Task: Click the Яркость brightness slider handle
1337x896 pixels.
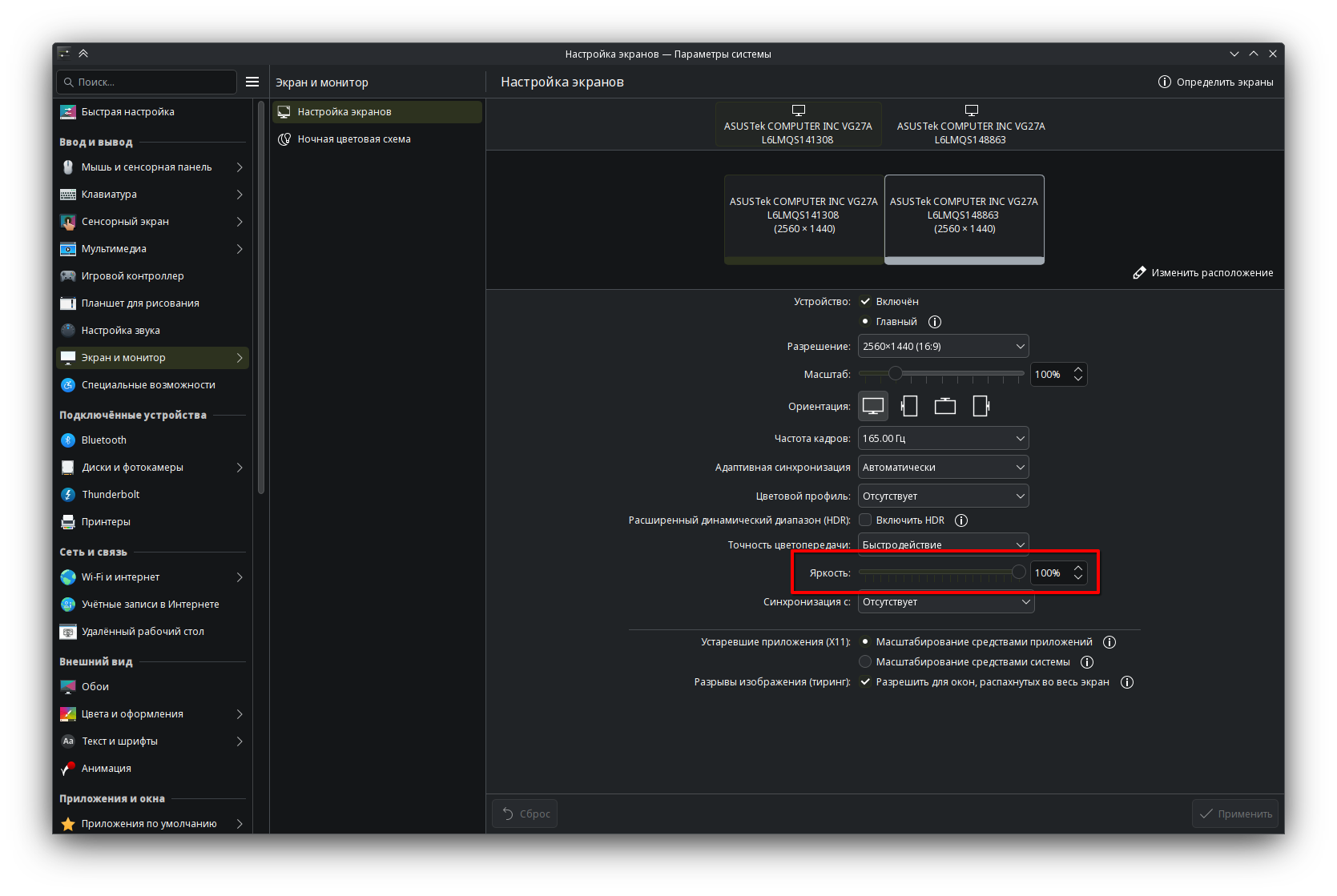Action: click(1018, 573)
